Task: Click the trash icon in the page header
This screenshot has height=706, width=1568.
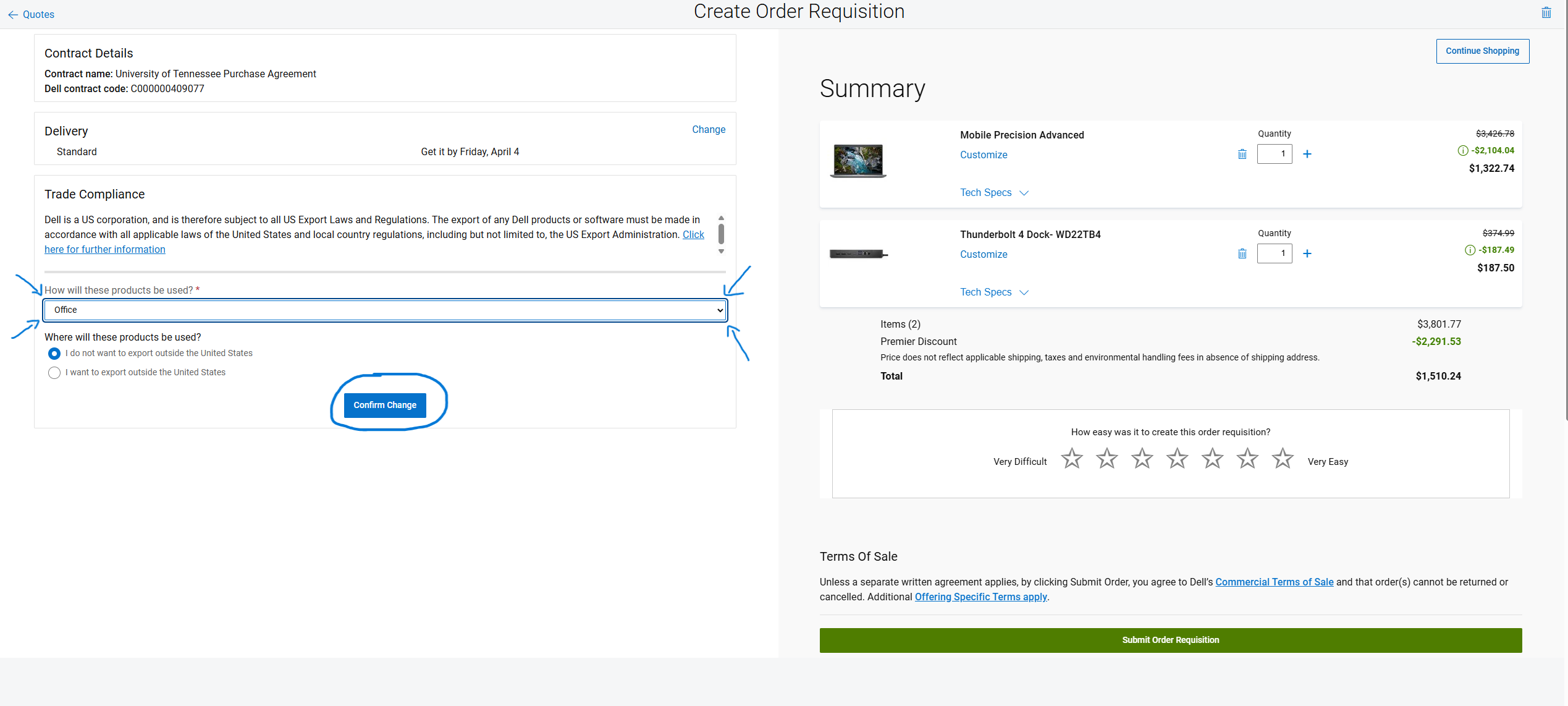Action: point(1546,13)
